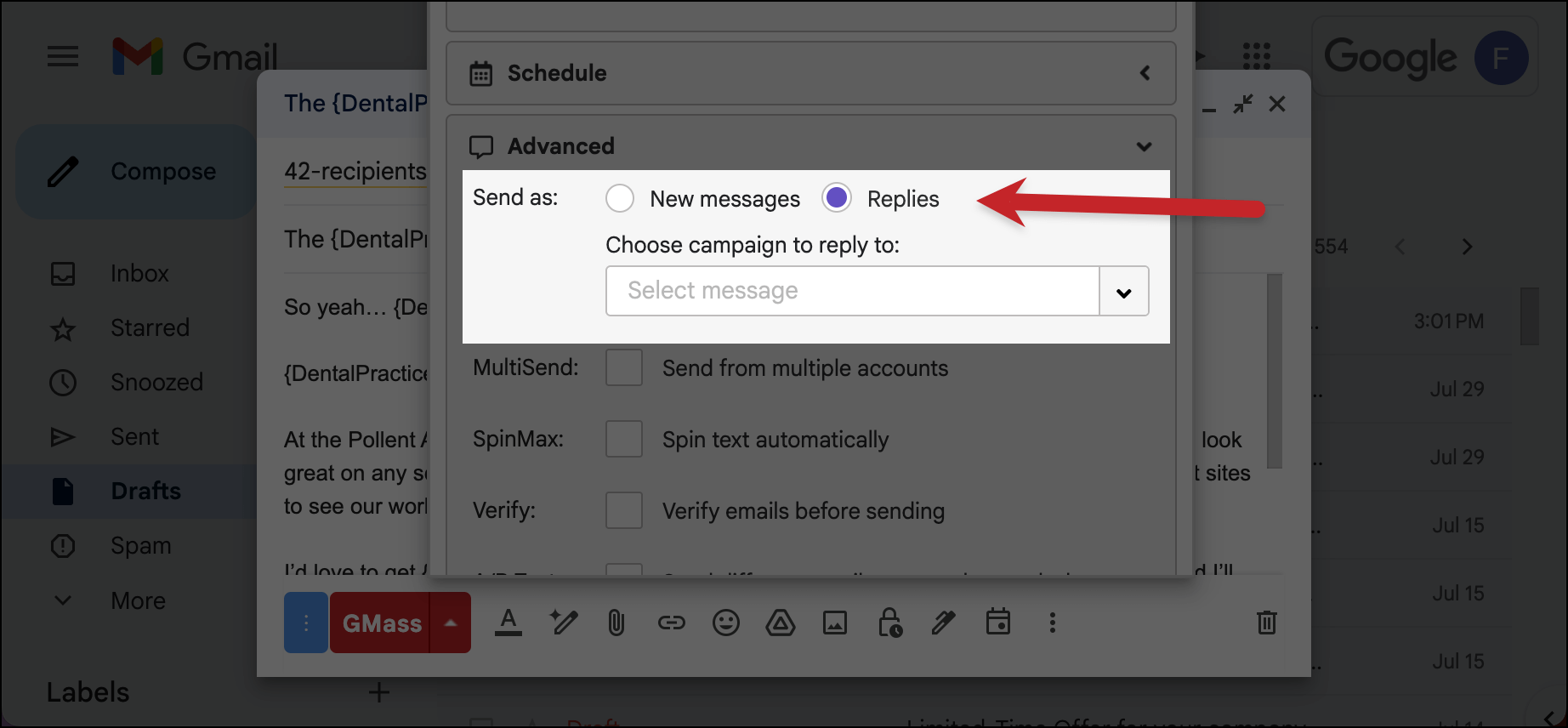Open the Google apps grid

1256,57
